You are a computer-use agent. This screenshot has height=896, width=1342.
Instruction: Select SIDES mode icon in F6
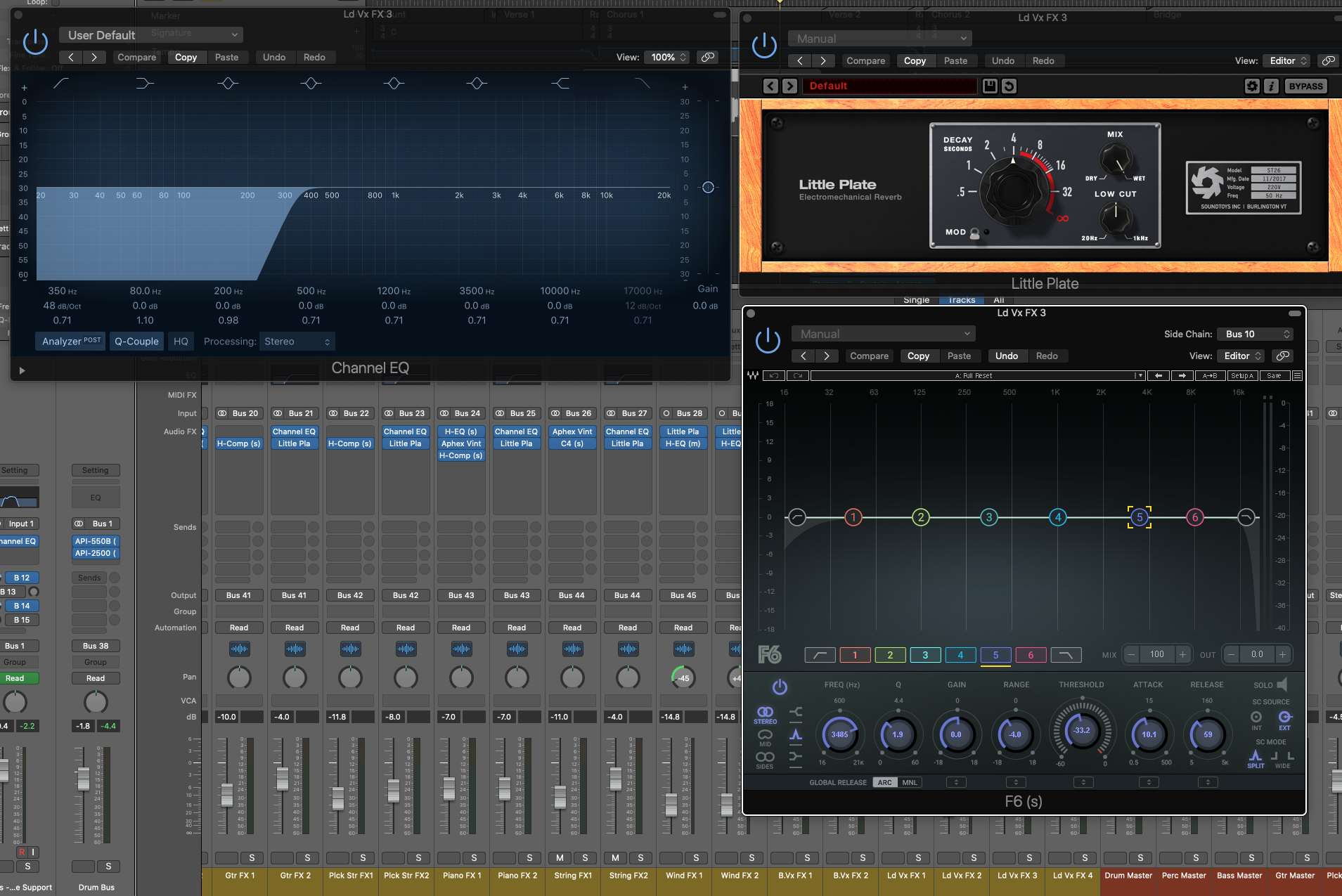tap(765, 760)
